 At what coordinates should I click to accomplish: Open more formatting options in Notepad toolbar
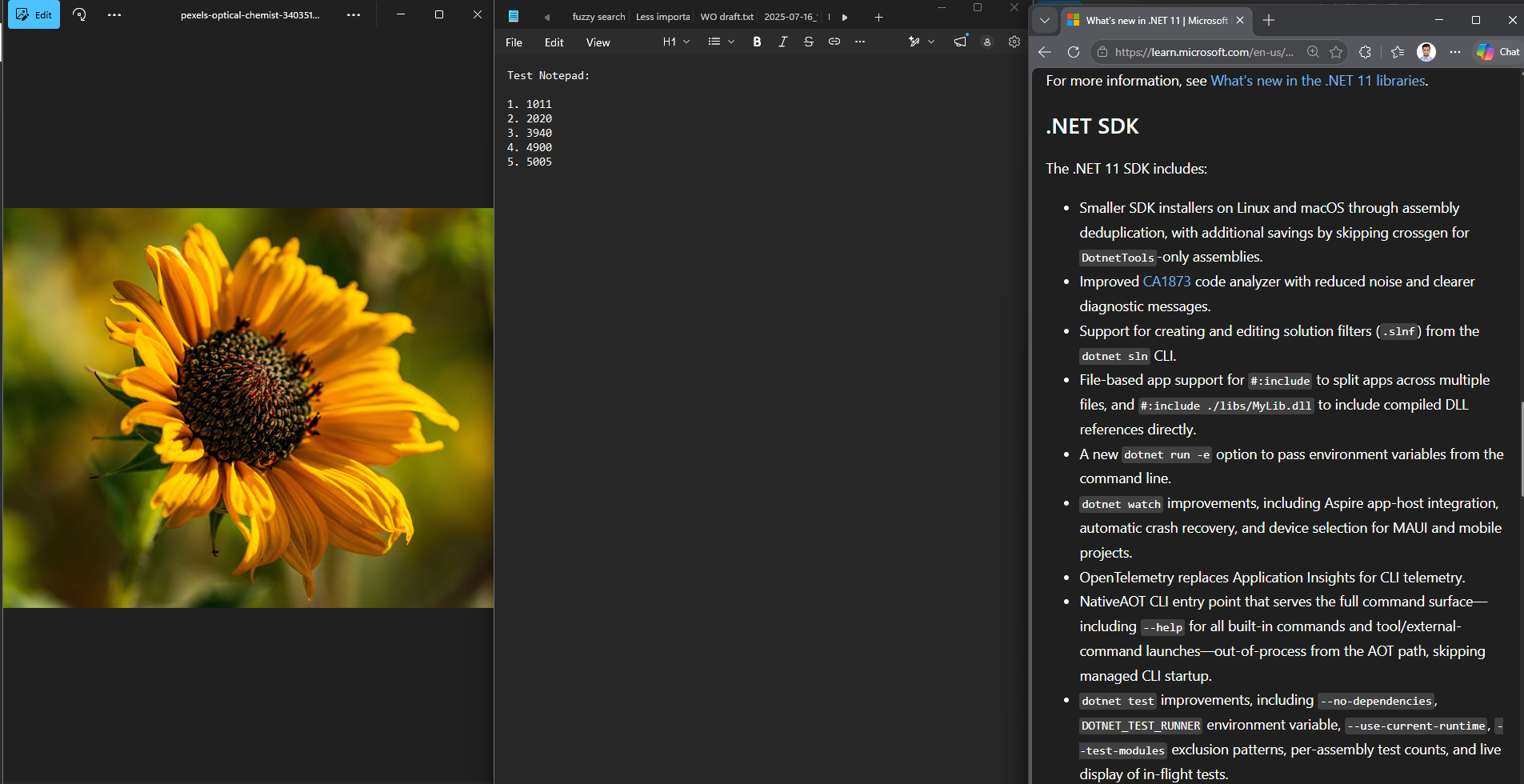(x=859, y=42)
